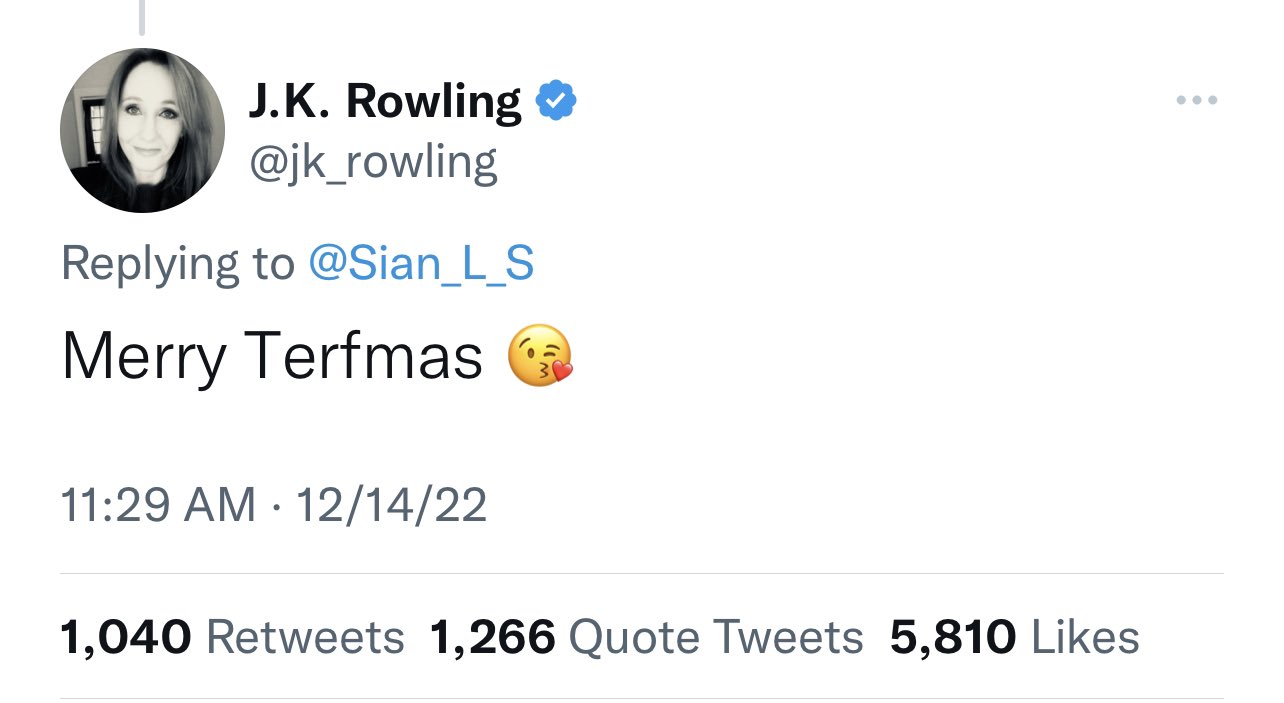Click the 1,040 retweet count number
This screenshot has width=1284, height=703.
point(126,637)
